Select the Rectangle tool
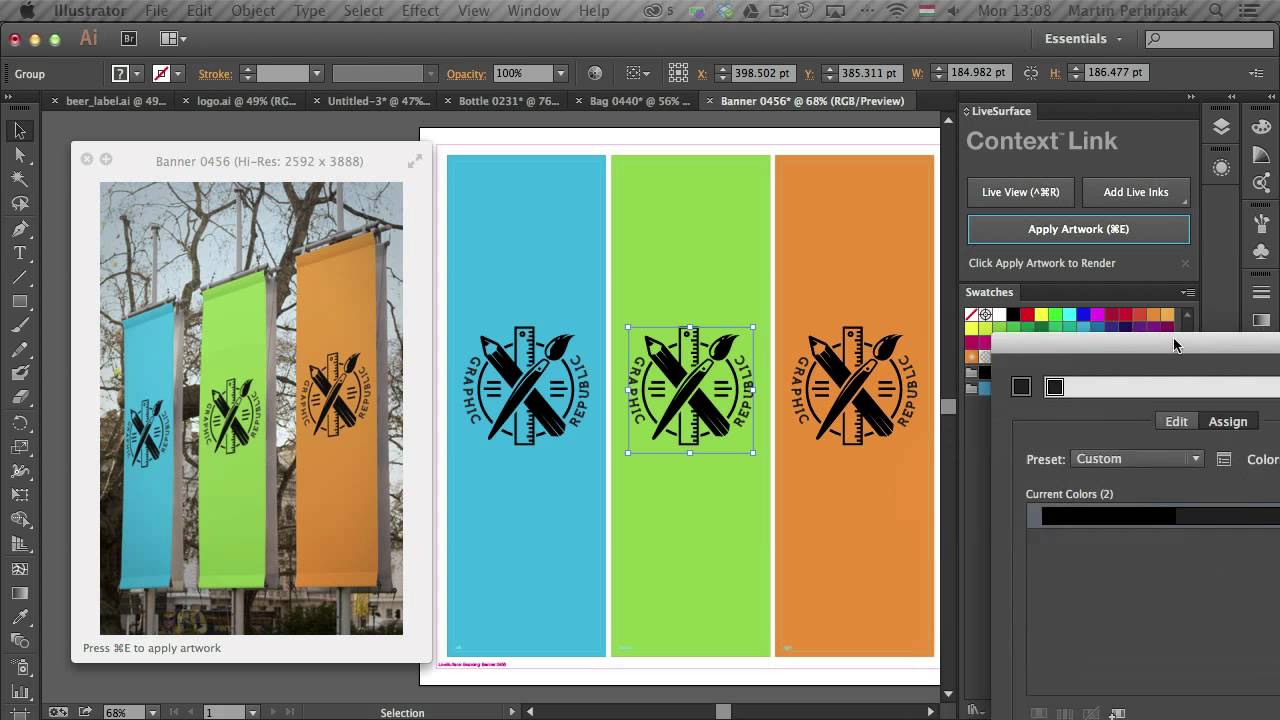The image size is (1280, 720). (20, 301)
